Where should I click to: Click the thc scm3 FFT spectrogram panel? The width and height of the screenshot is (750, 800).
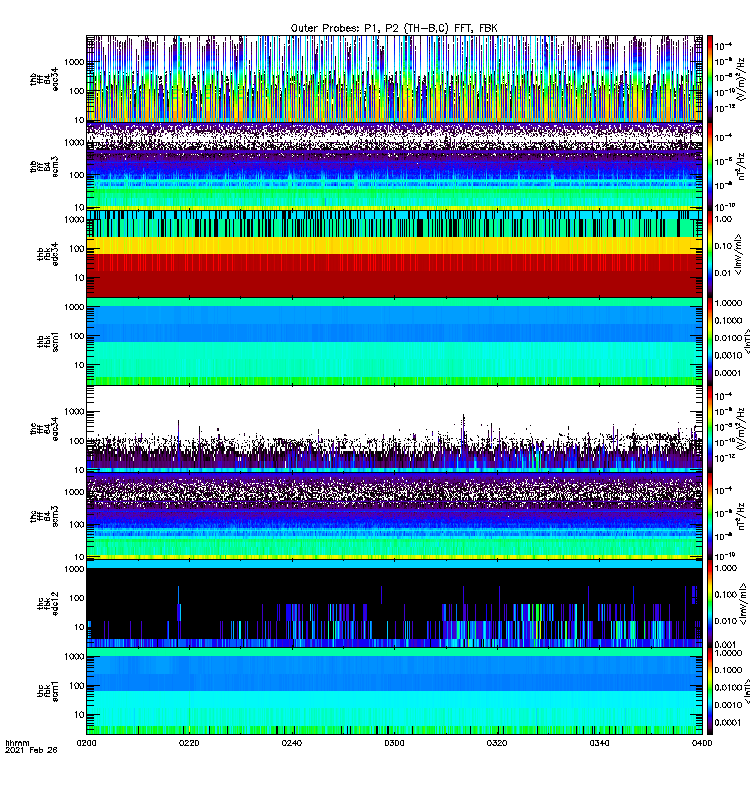394,516
